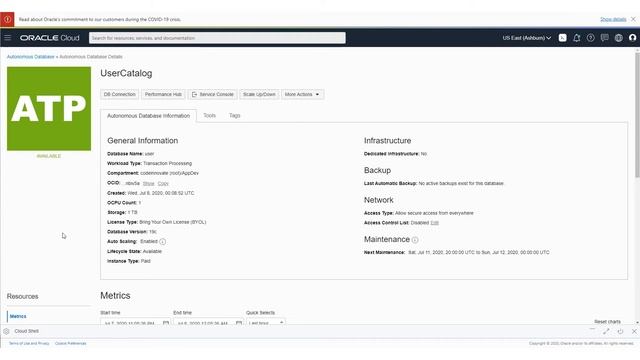Go to Autonomous Database breadcrumb
Viewport: 640px width, 360px height.
pyautogui.click(x=31, y=57)
